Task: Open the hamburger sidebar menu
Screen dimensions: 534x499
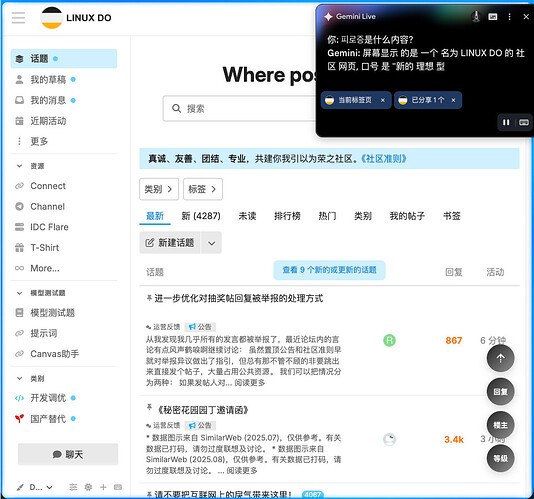Action: click(18, 17)
